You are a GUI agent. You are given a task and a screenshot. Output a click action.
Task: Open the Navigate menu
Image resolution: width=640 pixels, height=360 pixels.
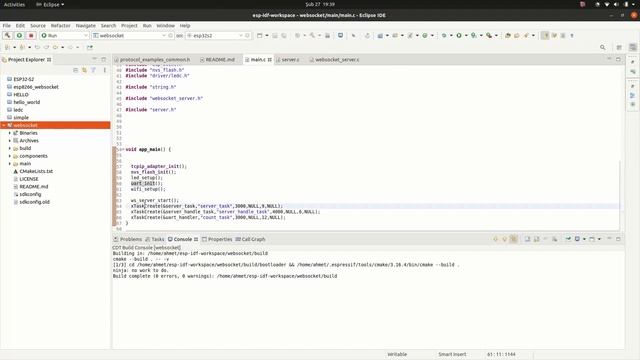[86, 25]
